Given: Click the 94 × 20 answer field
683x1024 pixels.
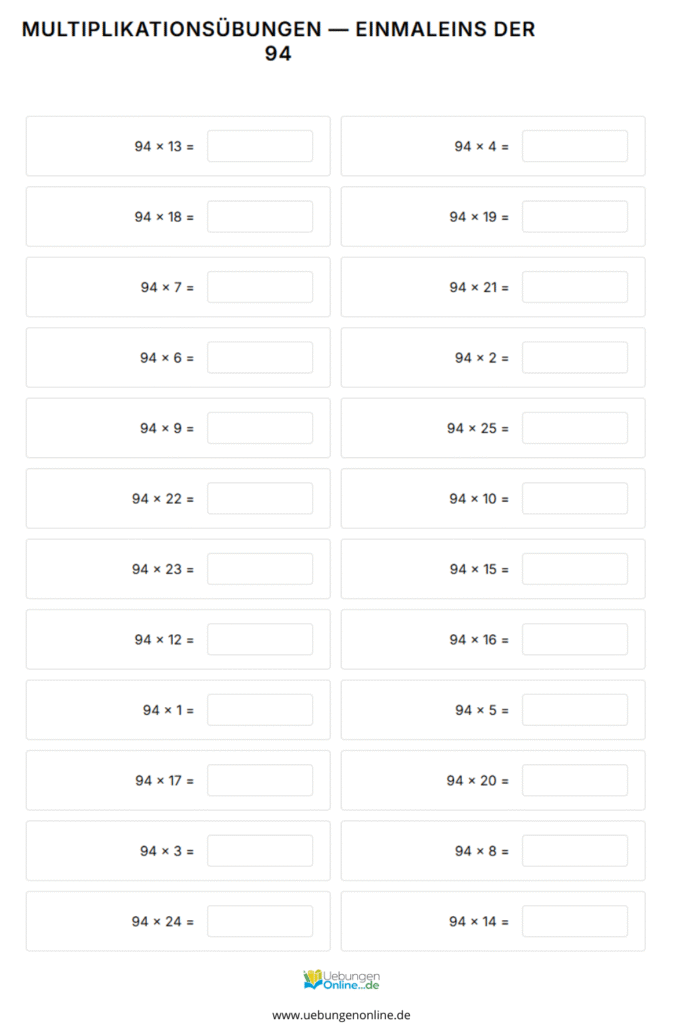Looking at the screenshot, I should (575, 781).
